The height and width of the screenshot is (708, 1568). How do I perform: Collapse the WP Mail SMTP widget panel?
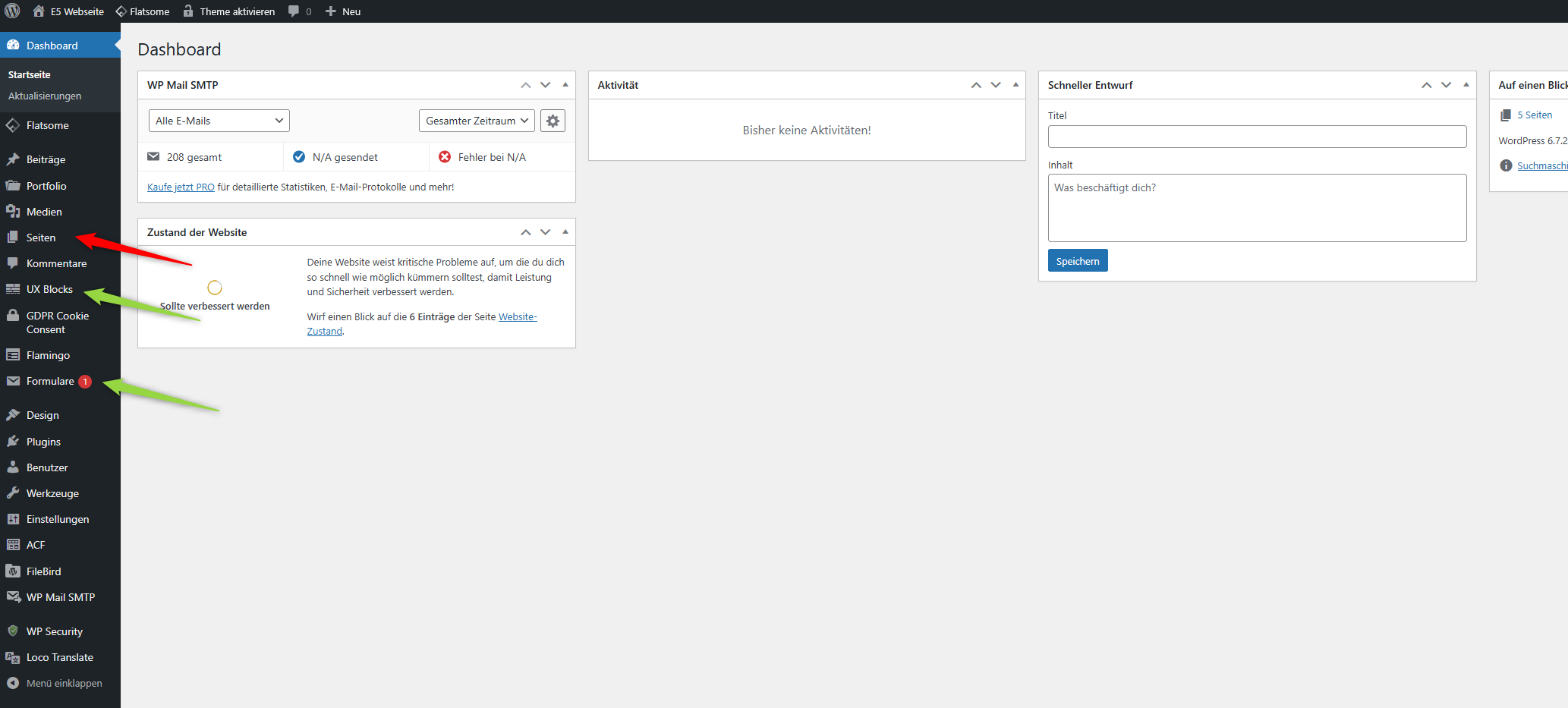coord(565,85)
